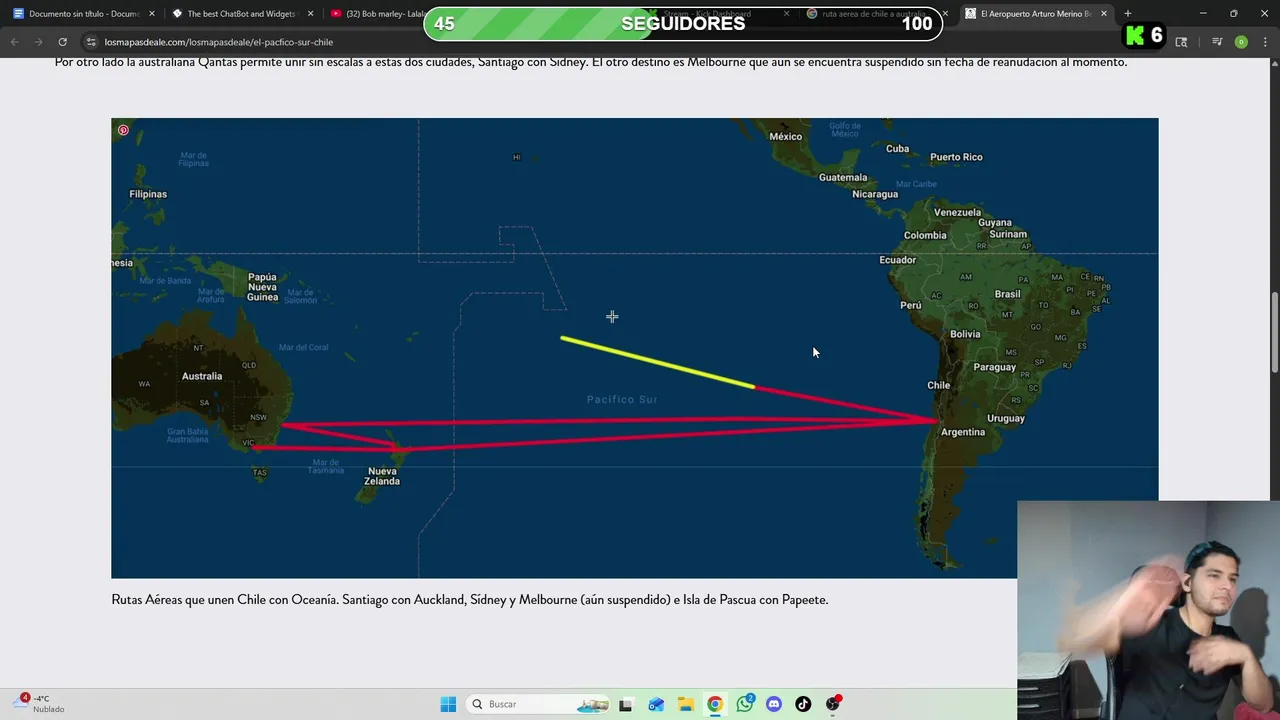
Task: Click the México label on the map
Action: click(x=785, y=137)
